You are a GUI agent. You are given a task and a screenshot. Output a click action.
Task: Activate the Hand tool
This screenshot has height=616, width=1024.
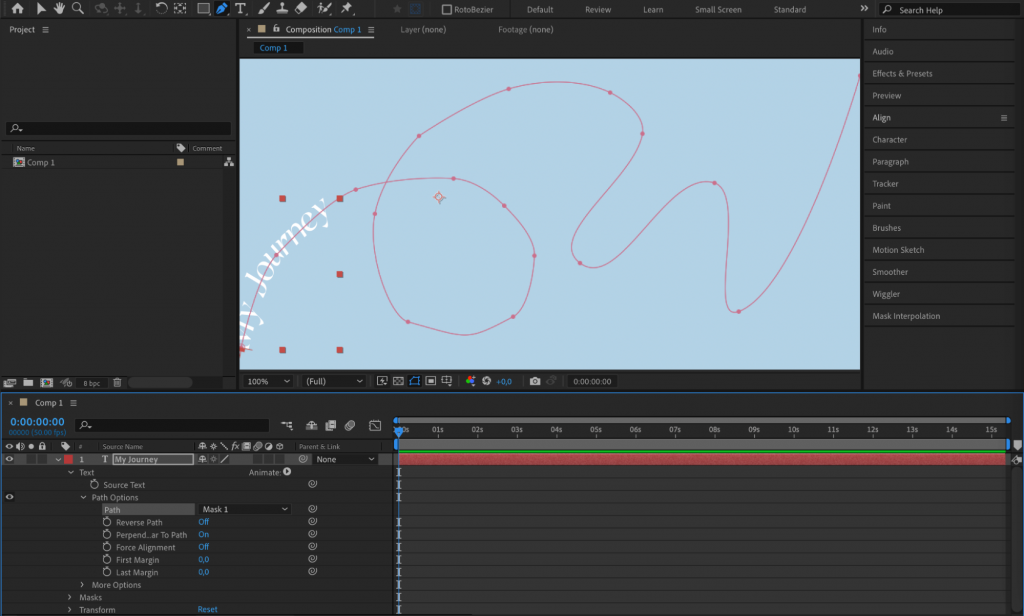point(60,9)
